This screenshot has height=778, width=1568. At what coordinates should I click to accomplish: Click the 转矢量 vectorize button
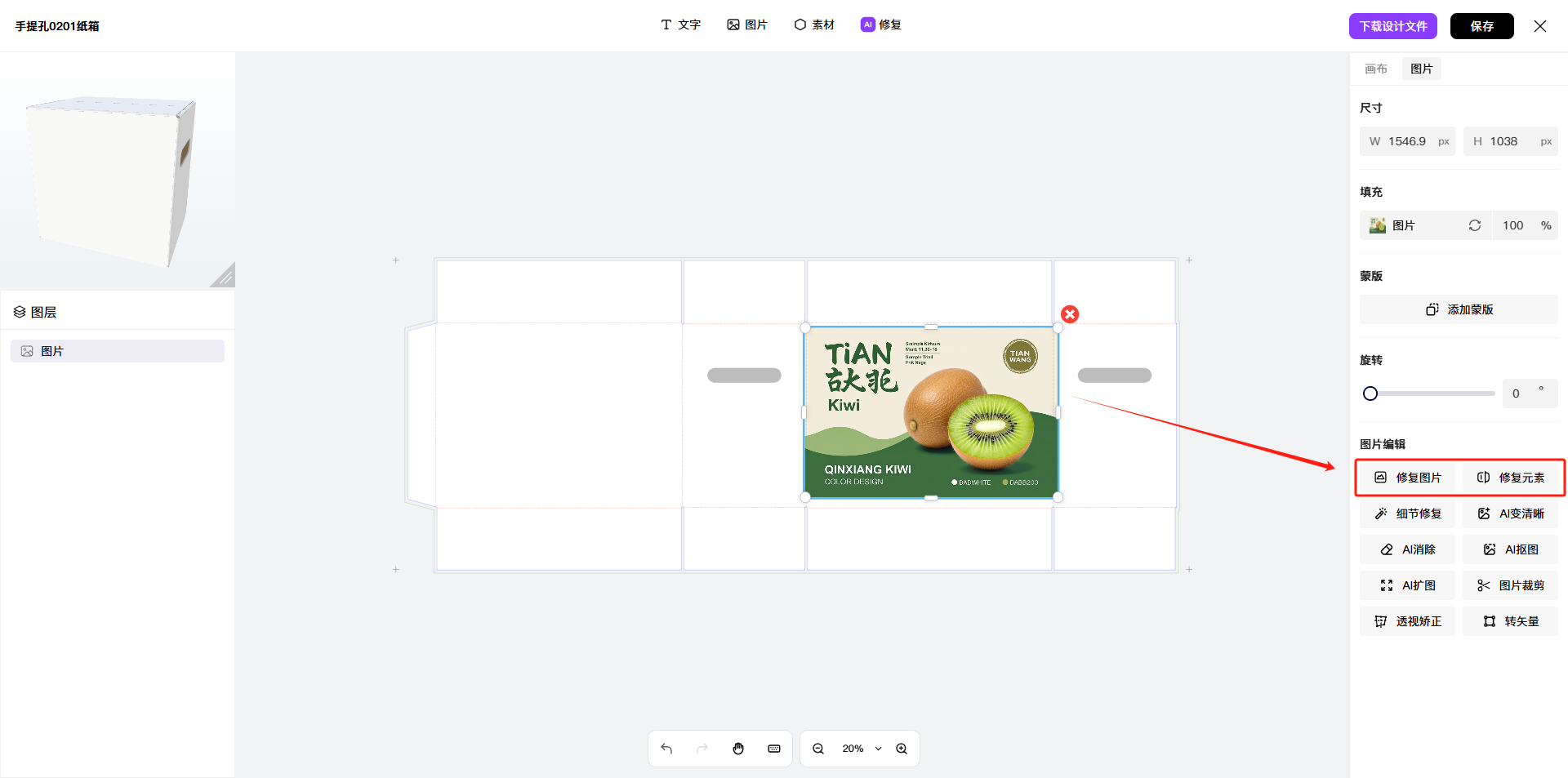coord(1511,621)
